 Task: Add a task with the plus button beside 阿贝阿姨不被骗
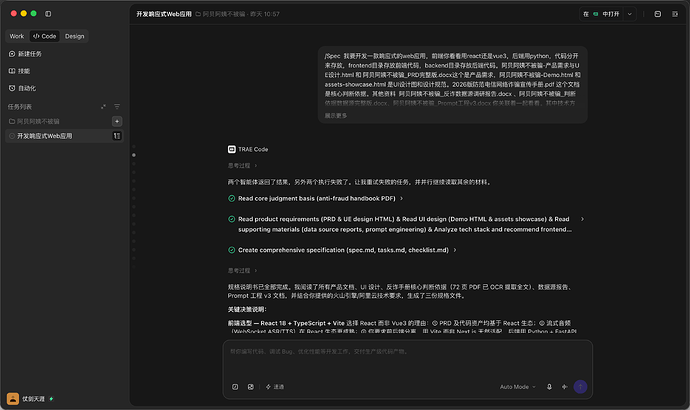tap(117, 121)
